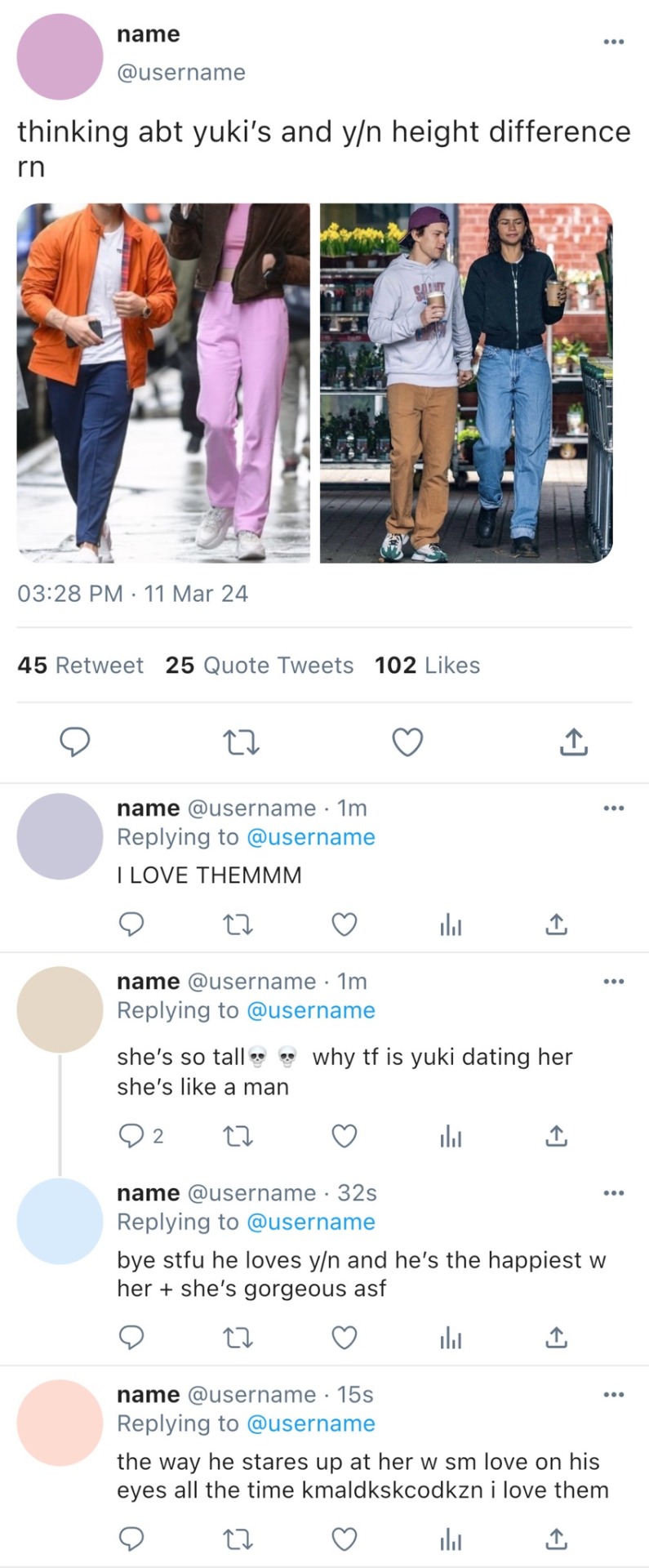Viewport: 649px width, 1568px height.
Task: Open more options on "I LOVE THEMMM" reply
Action: (613, 808)
